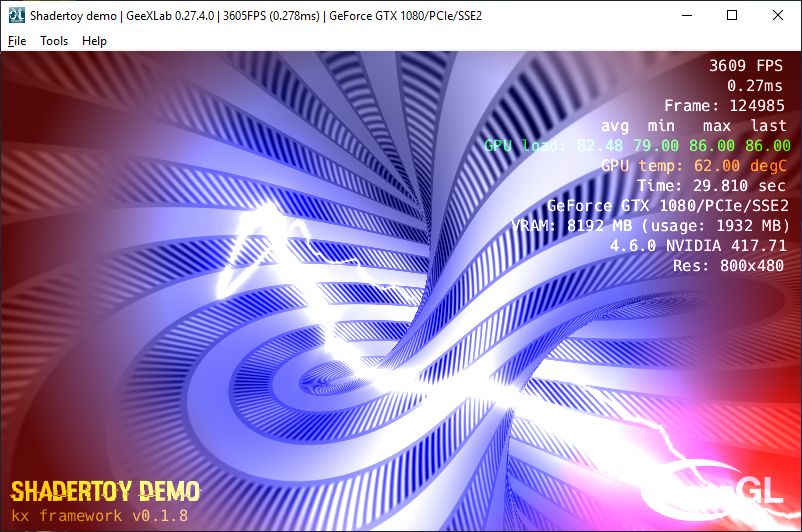The height and width of the screenshot is (532, 802).
Task: Click the 'GPU temp: 62.00 degC' line
Action: [694, 166]
